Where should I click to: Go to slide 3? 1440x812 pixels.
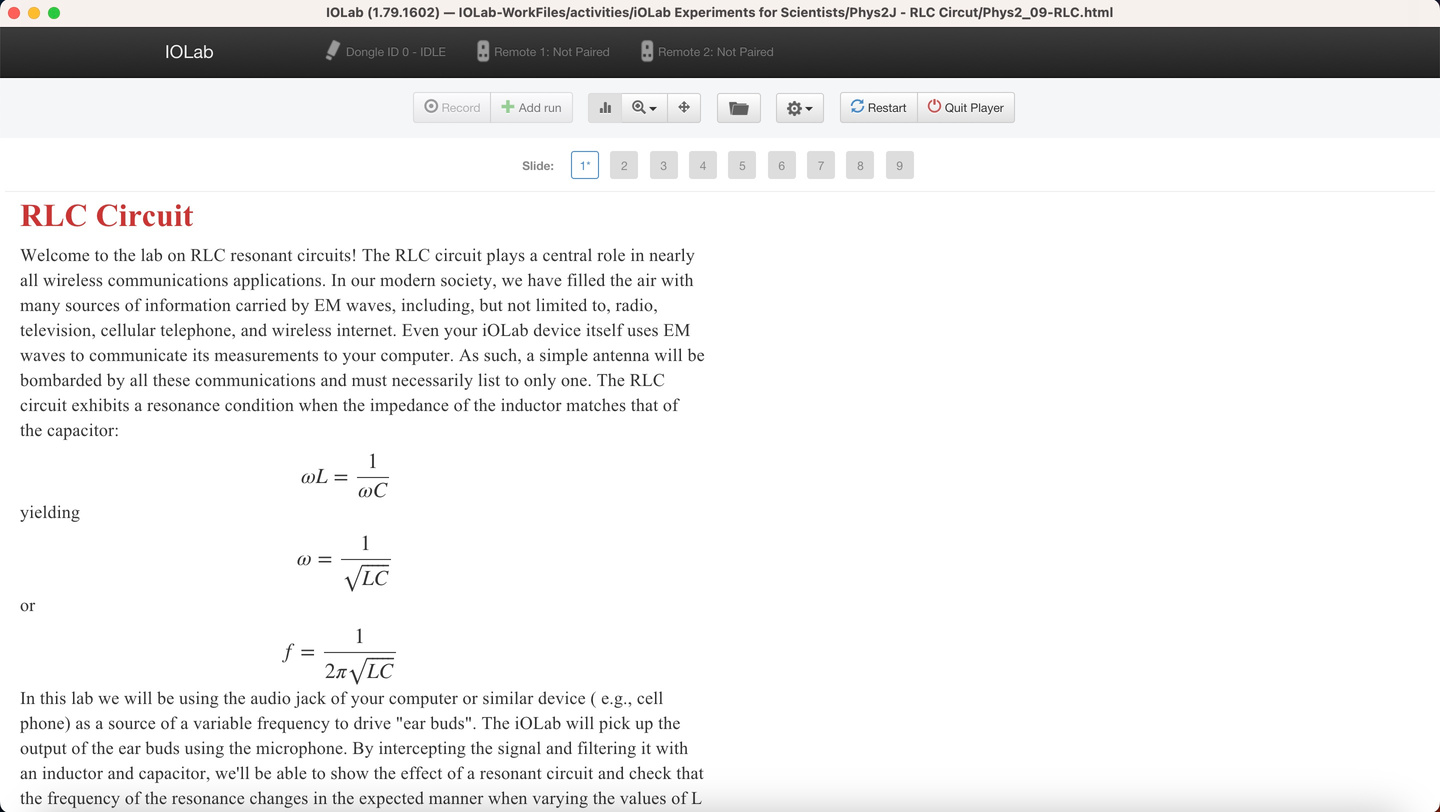point(663,166)
